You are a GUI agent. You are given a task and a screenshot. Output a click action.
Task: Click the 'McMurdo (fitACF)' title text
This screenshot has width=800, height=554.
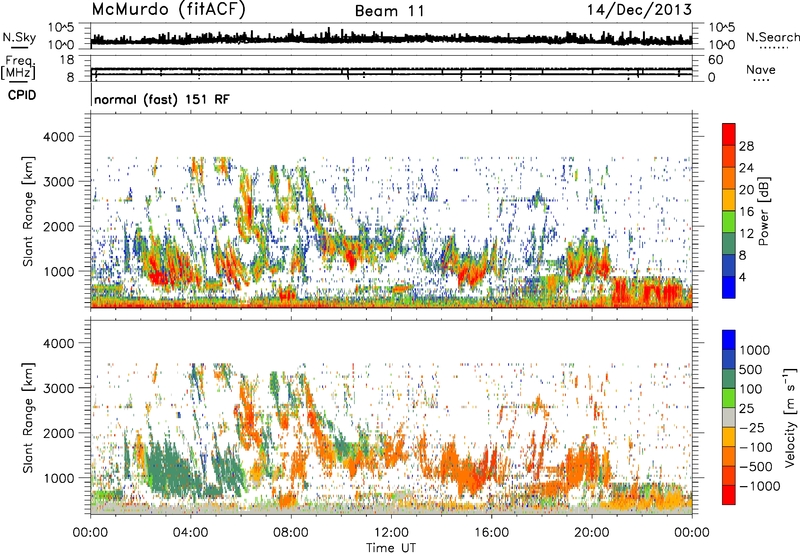168,10
